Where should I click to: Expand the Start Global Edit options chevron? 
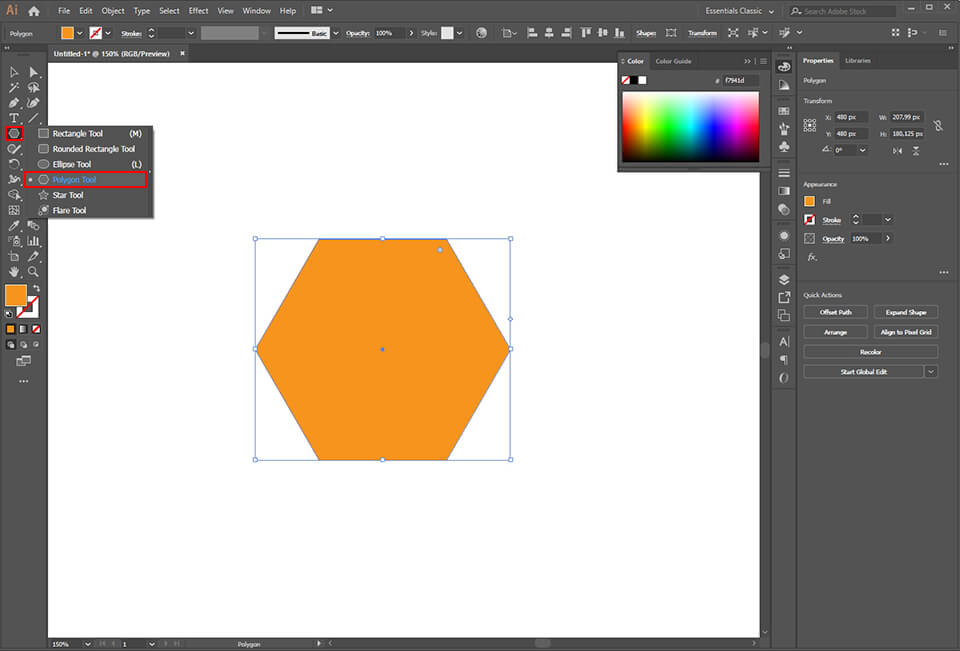pyautogui.click(x=931, y=371)
